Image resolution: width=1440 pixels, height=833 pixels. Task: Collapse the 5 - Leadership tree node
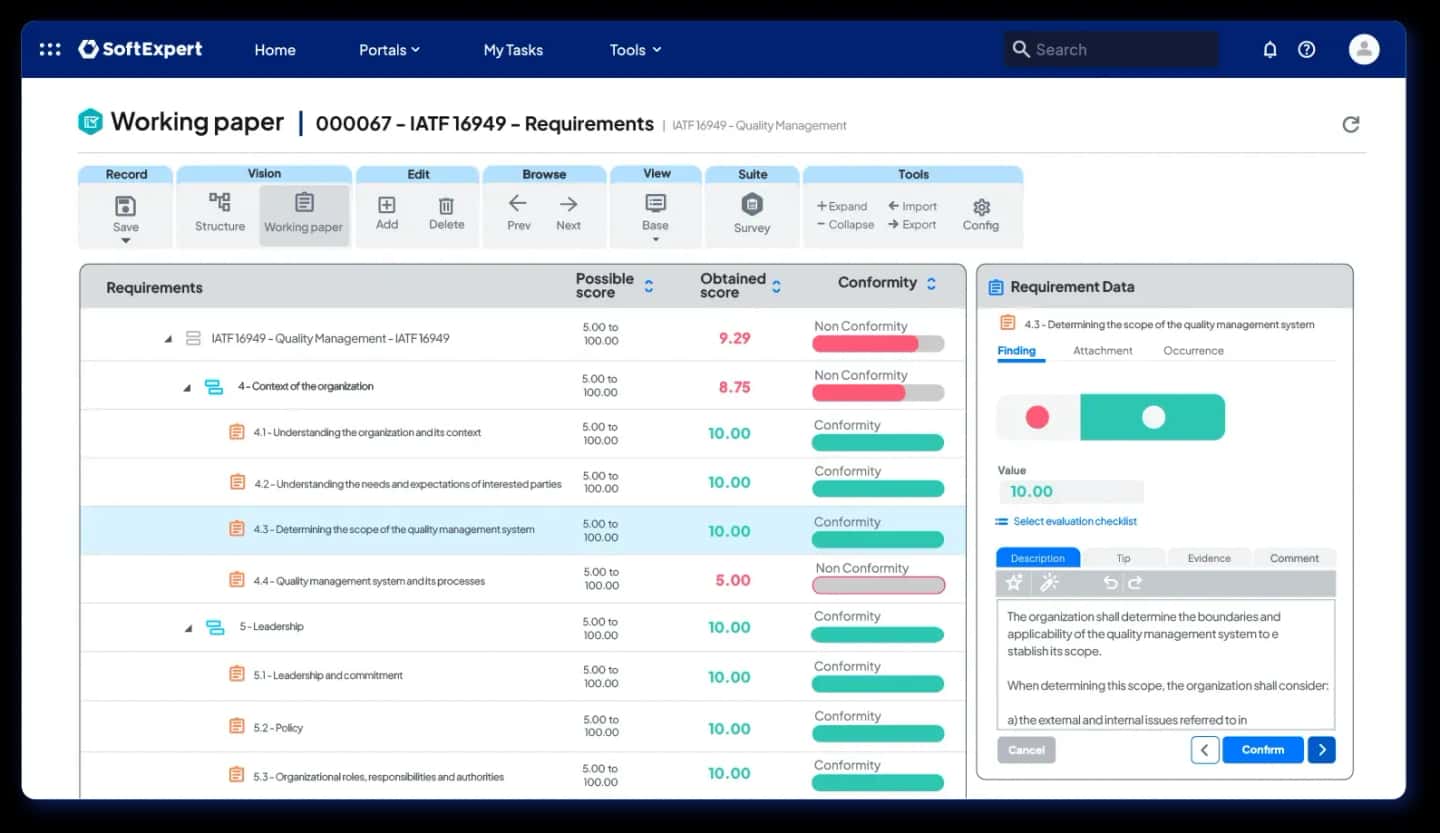187,628
